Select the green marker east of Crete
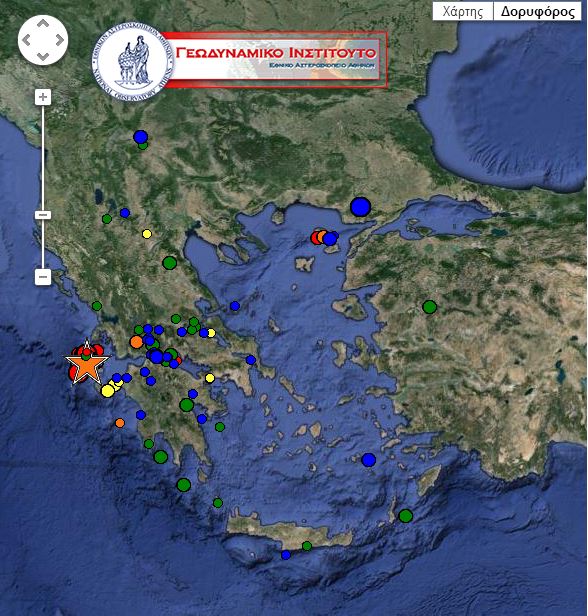The image size is (588, 616). [x=406, y=516]
